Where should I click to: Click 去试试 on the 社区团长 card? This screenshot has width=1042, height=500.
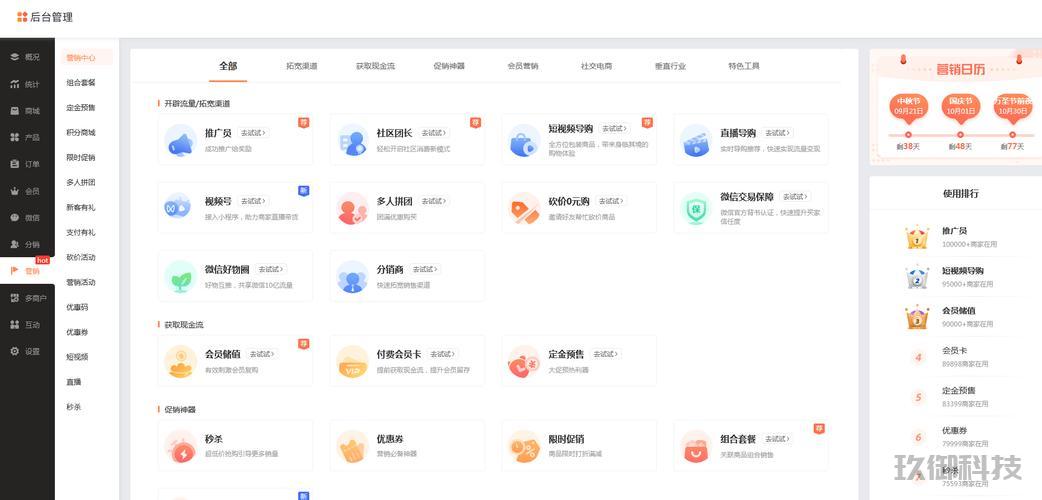(434, 133)
